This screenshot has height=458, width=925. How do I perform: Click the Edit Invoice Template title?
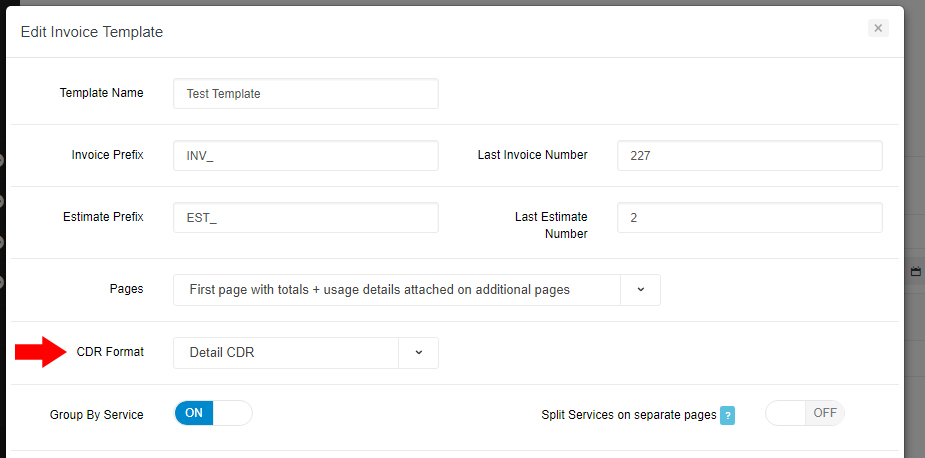(x=92, y=32)
